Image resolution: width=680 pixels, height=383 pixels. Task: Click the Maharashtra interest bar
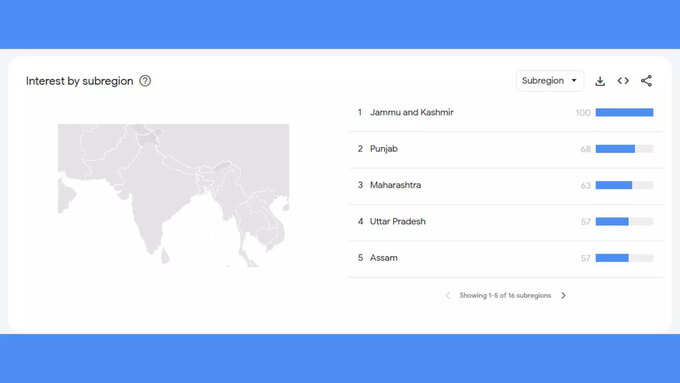(624, 185)
